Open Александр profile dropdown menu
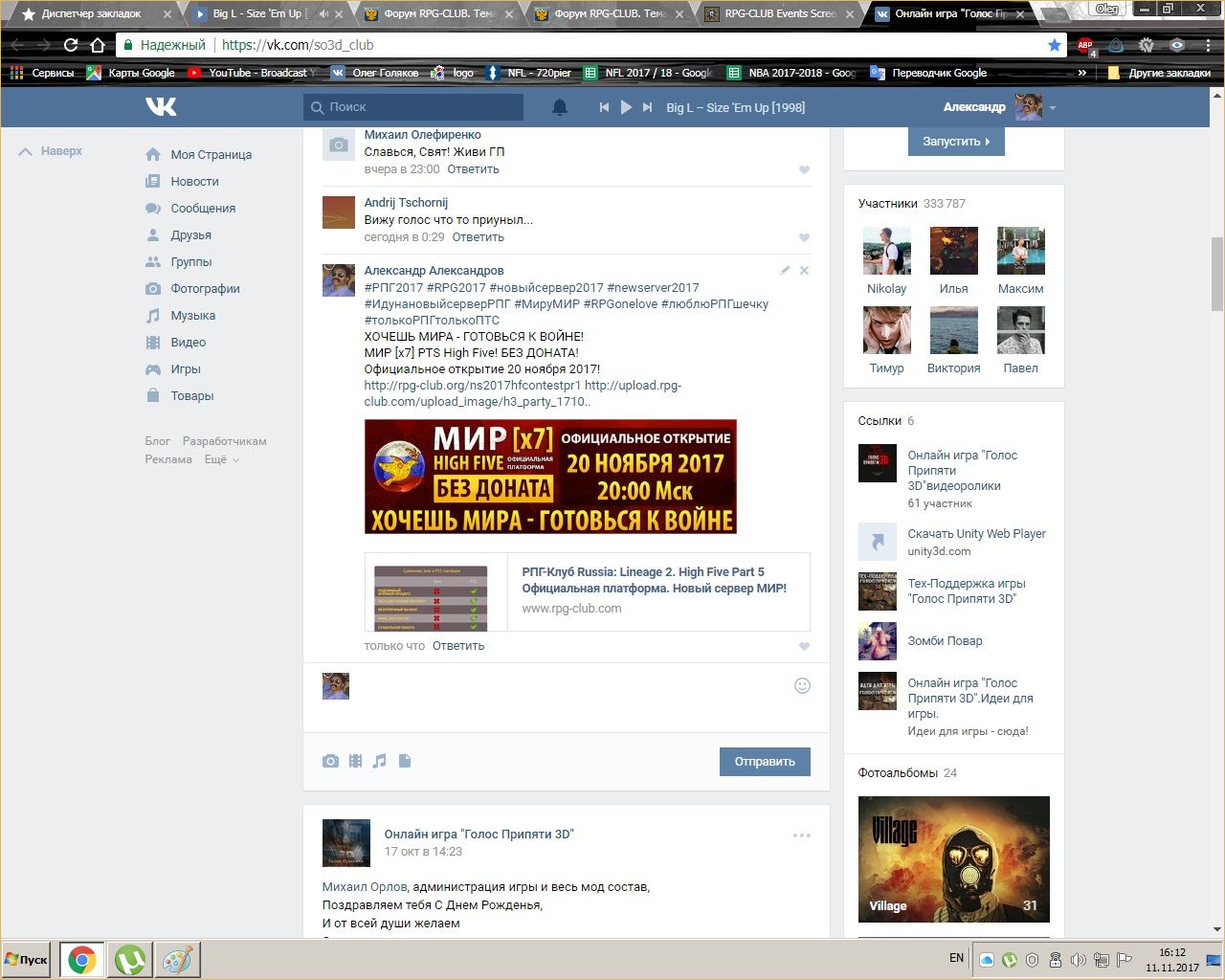1225x980 pixels. click(999, 107)
